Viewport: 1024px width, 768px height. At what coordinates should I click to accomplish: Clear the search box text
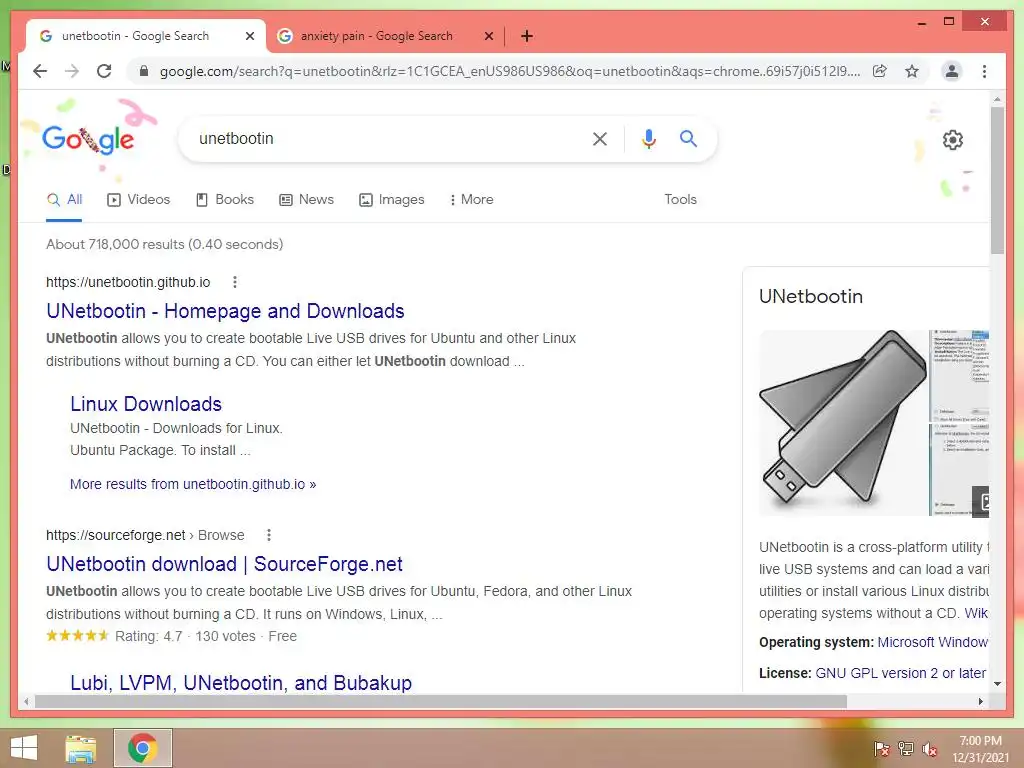click(600, 138)
